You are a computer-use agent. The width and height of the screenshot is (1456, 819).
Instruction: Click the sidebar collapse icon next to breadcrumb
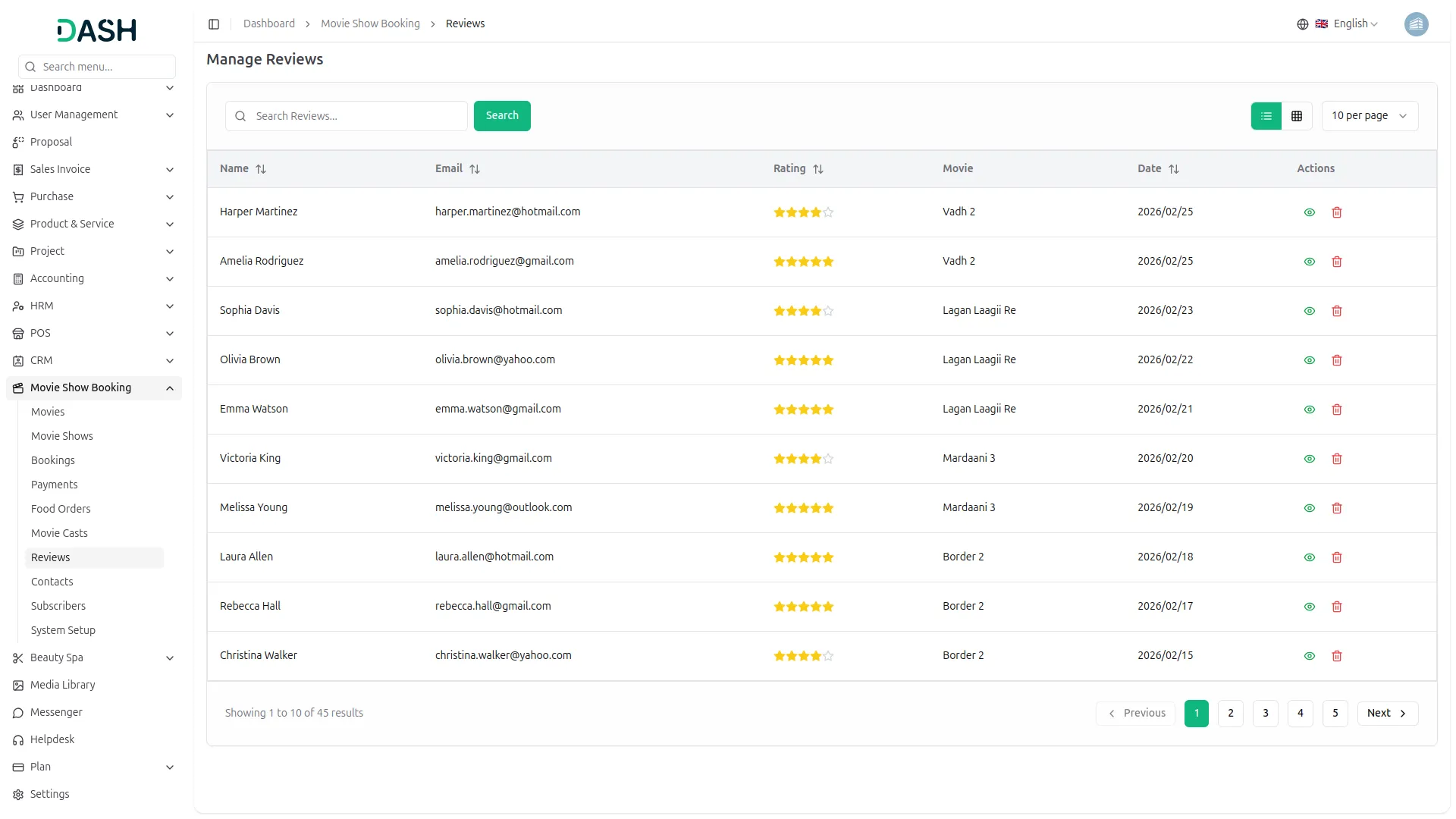(x=214, y=24)
